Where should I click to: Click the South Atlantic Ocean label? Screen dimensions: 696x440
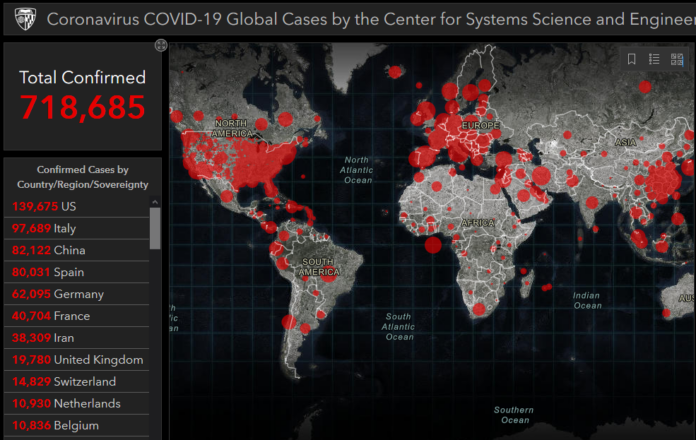[x=399, y=327]
